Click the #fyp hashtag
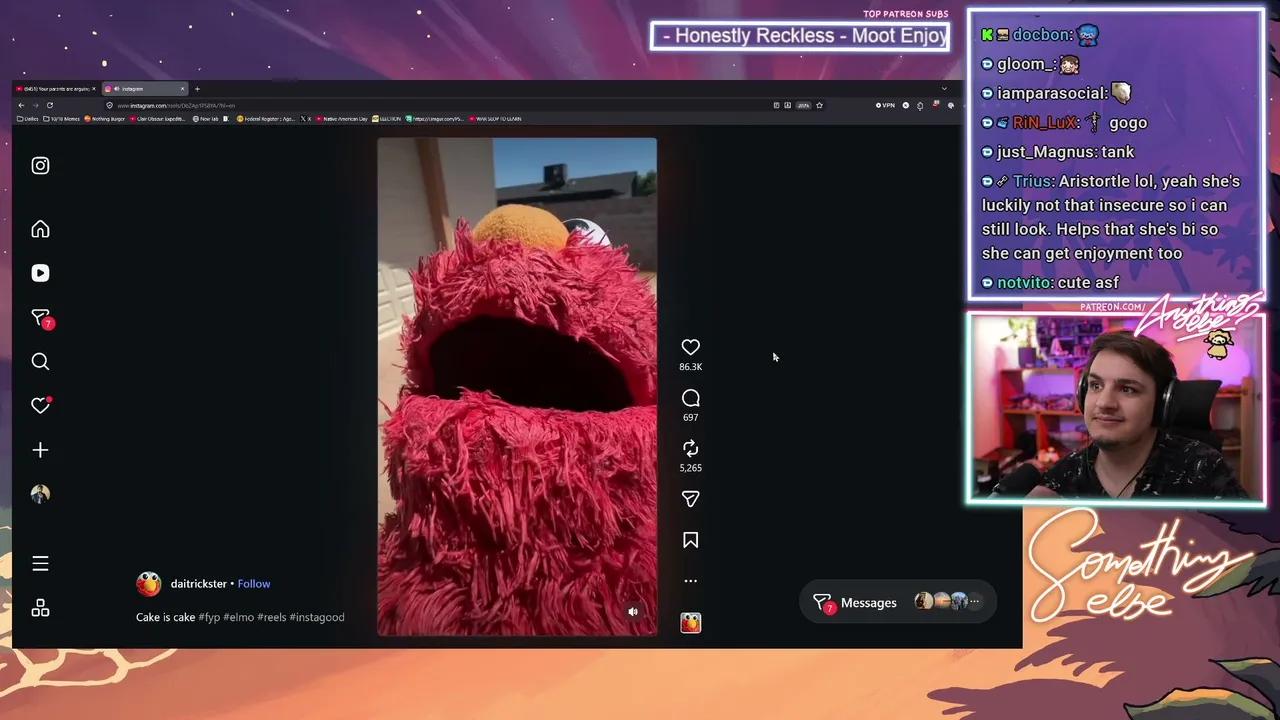This screenshot has width=1280, height=720. (209, 617)
